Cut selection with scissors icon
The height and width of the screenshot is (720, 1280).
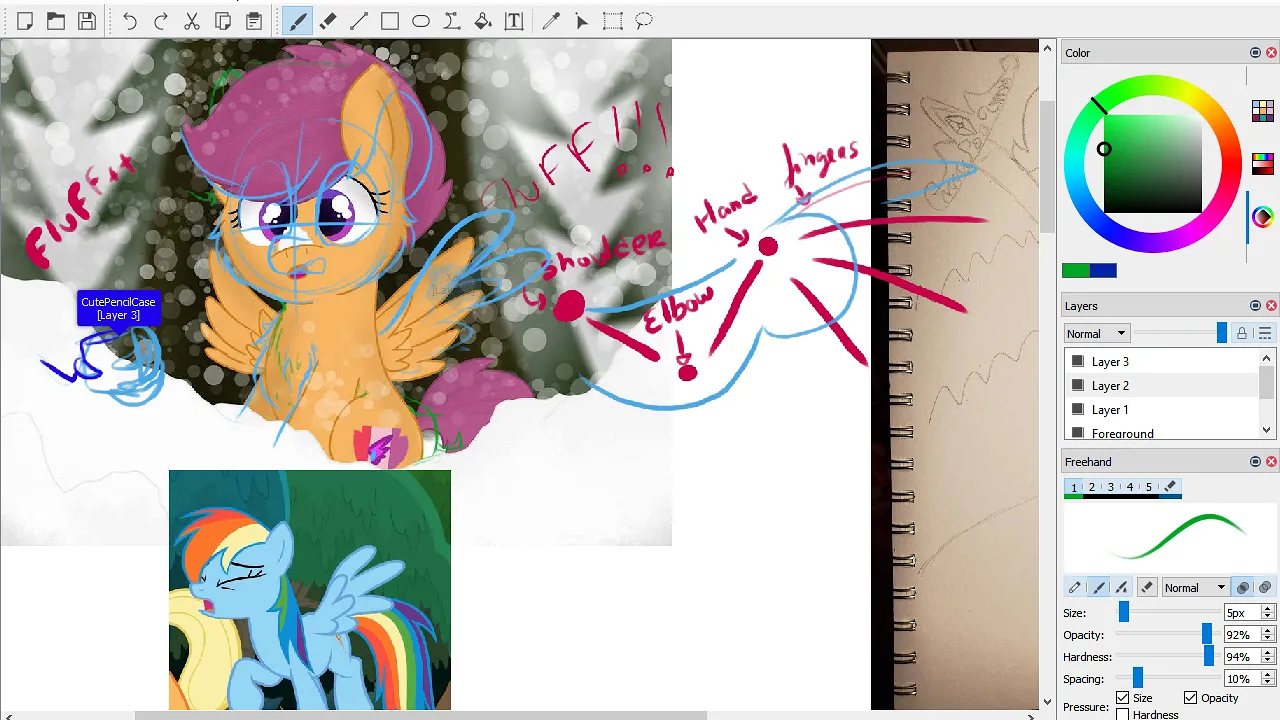coord(192,21)
